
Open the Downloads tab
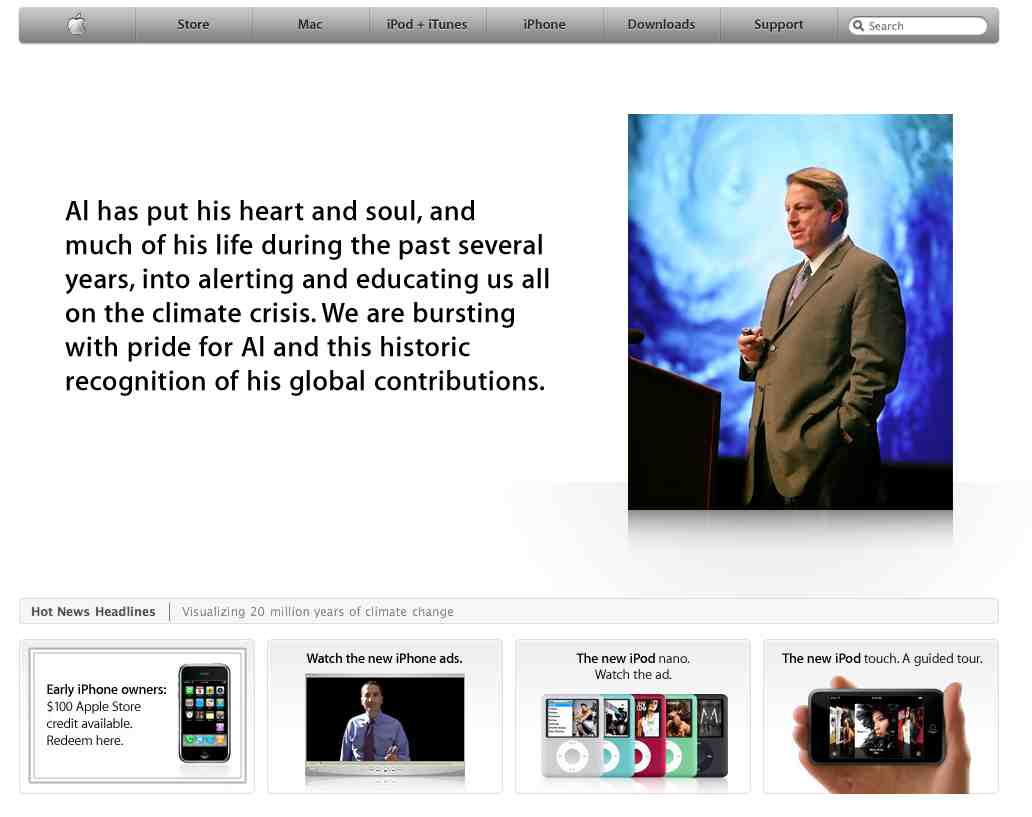pos(661,24)
